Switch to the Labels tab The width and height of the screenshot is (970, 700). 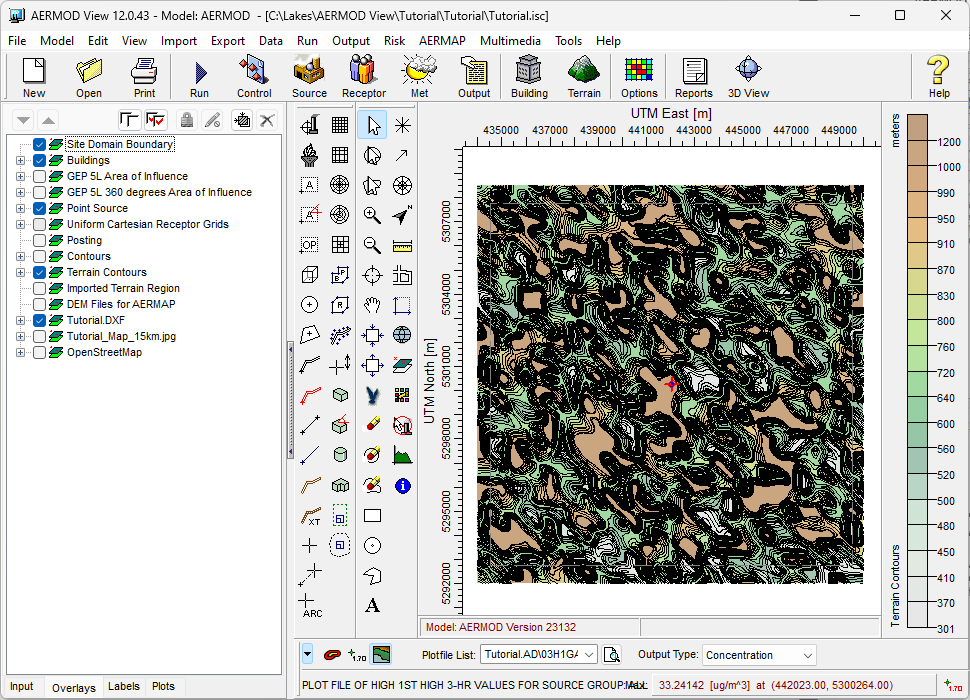coord(124,686)
